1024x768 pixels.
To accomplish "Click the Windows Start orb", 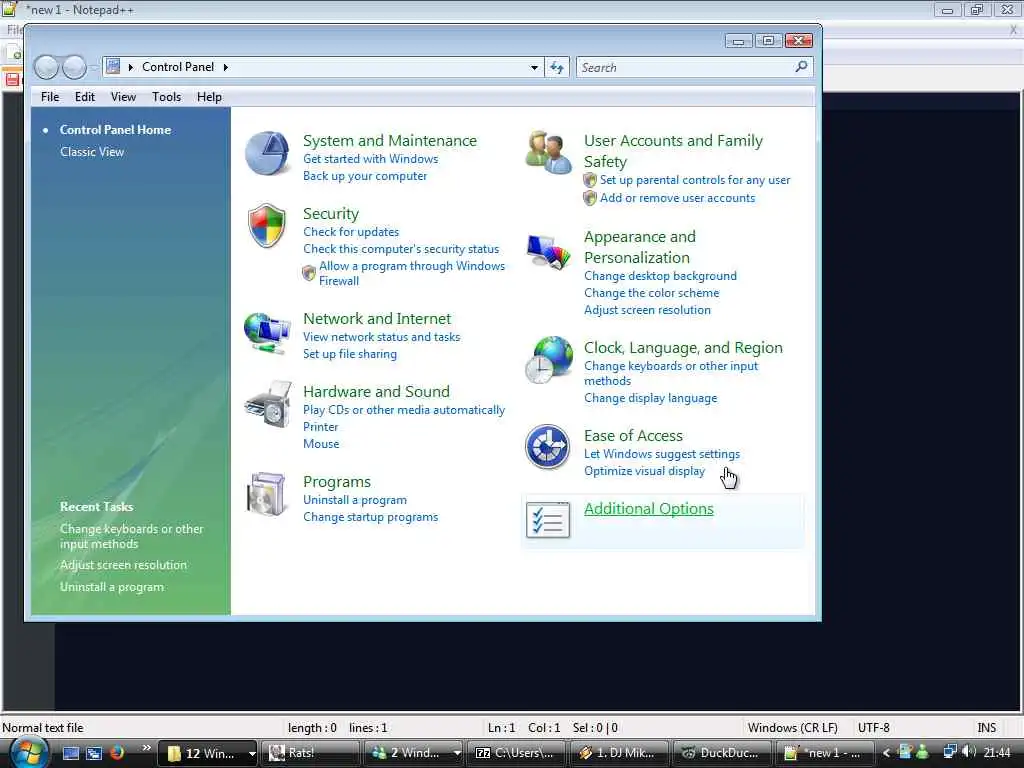I will pyautogui.click(x=29, y=753).
